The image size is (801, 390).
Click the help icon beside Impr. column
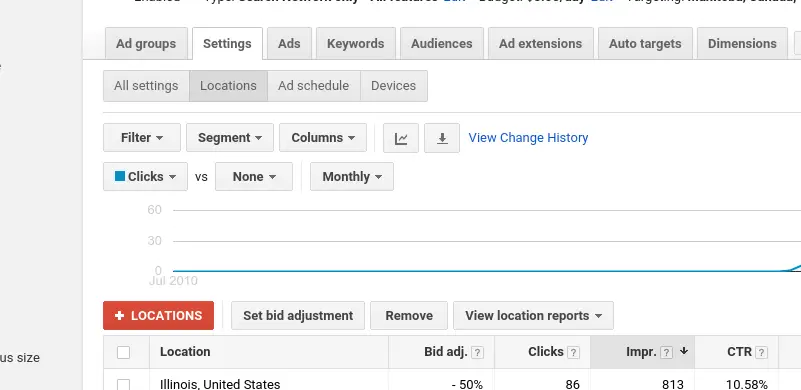tap(666, 353)
